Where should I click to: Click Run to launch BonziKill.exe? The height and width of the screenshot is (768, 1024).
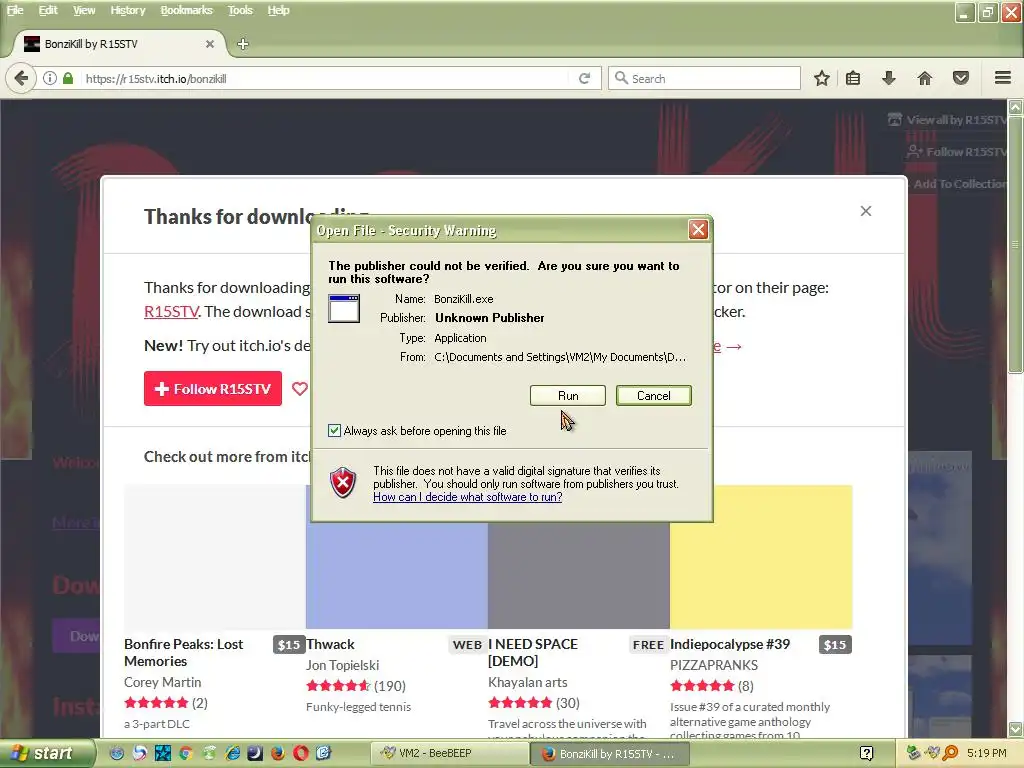pos(568,395)
